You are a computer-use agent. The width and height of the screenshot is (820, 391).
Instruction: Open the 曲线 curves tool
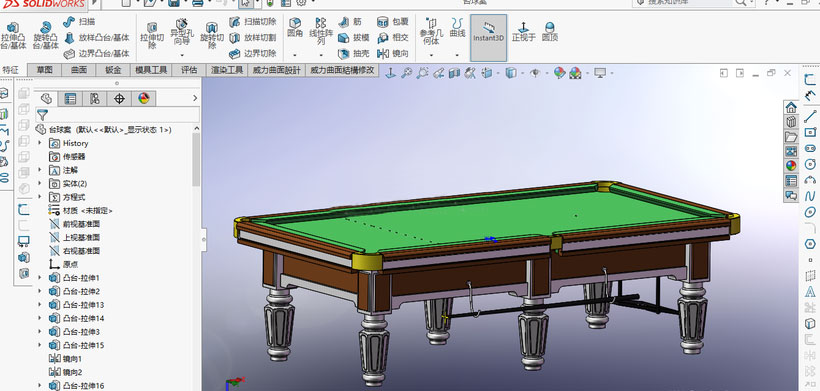pos(458,28)
